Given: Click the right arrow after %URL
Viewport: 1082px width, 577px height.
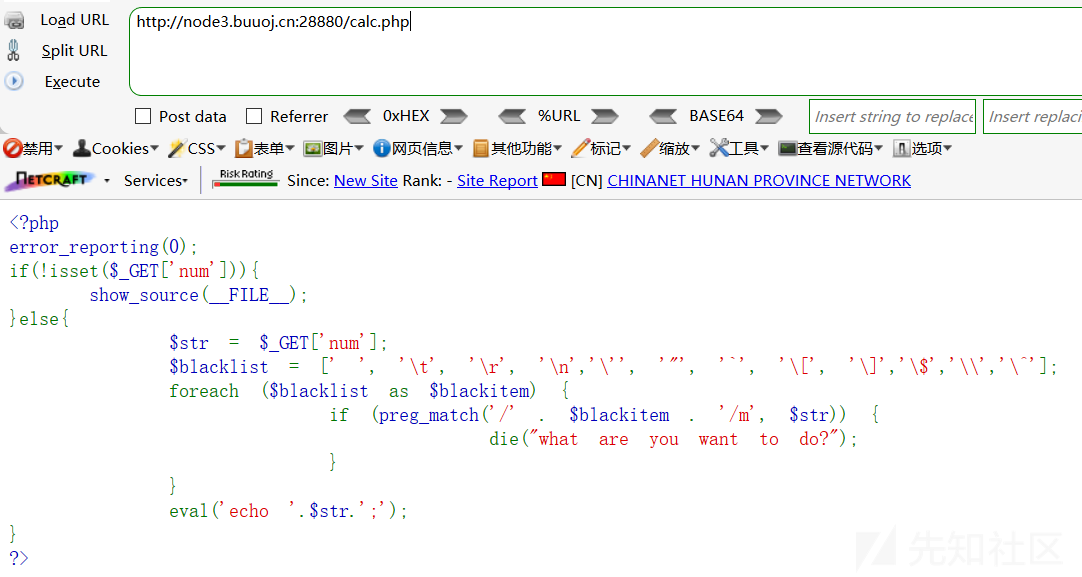Looking at the screenshot, I should tap(604, 116).
